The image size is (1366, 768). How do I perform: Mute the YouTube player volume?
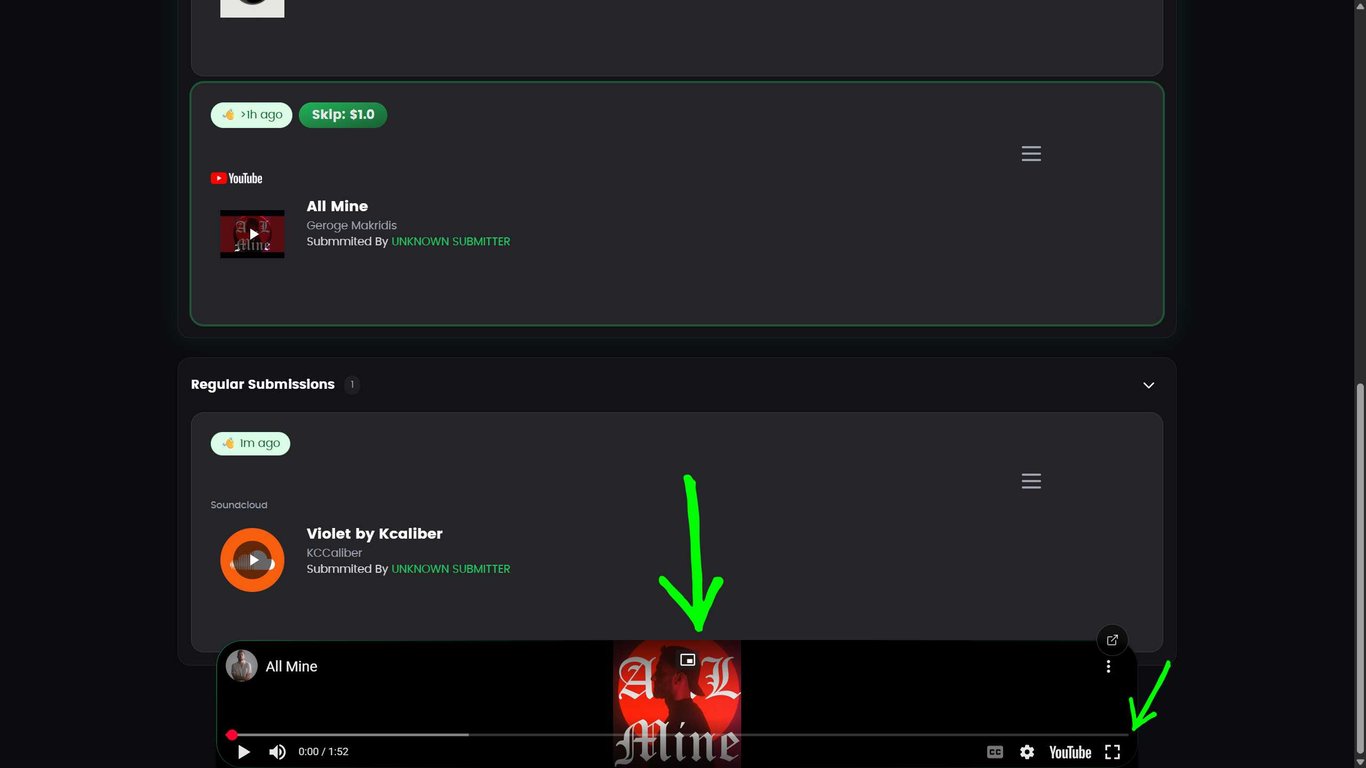[x=277, y=752]
